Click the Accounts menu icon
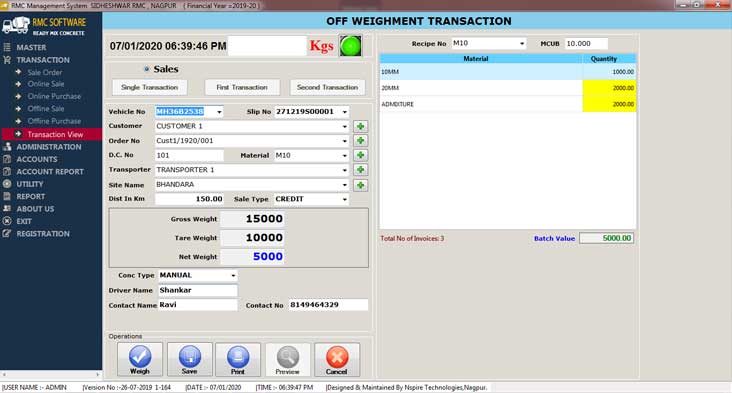The image size is (732, 393). point(7,159)
